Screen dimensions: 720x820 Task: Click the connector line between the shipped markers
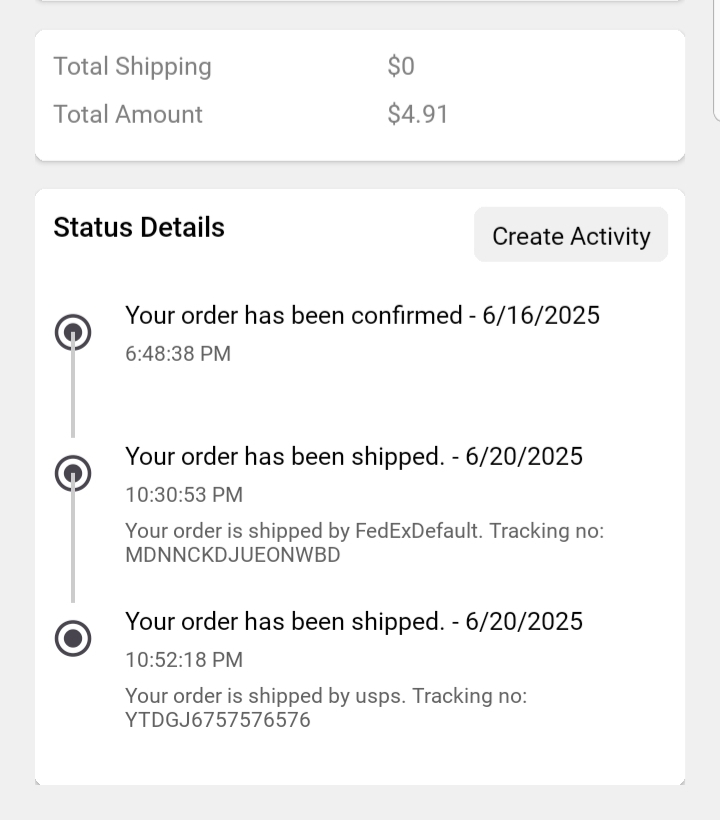point(73,548)
